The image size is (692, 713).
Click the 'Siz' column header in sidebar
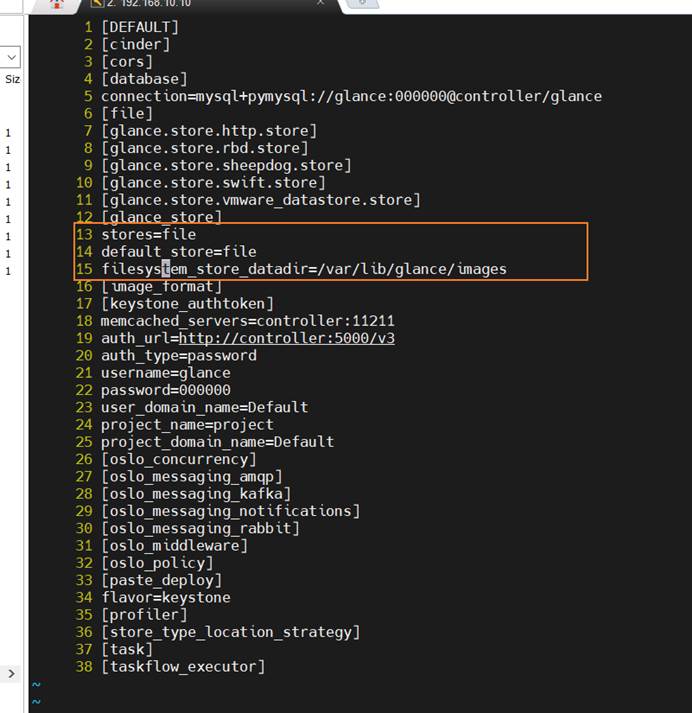coord(12,79)
